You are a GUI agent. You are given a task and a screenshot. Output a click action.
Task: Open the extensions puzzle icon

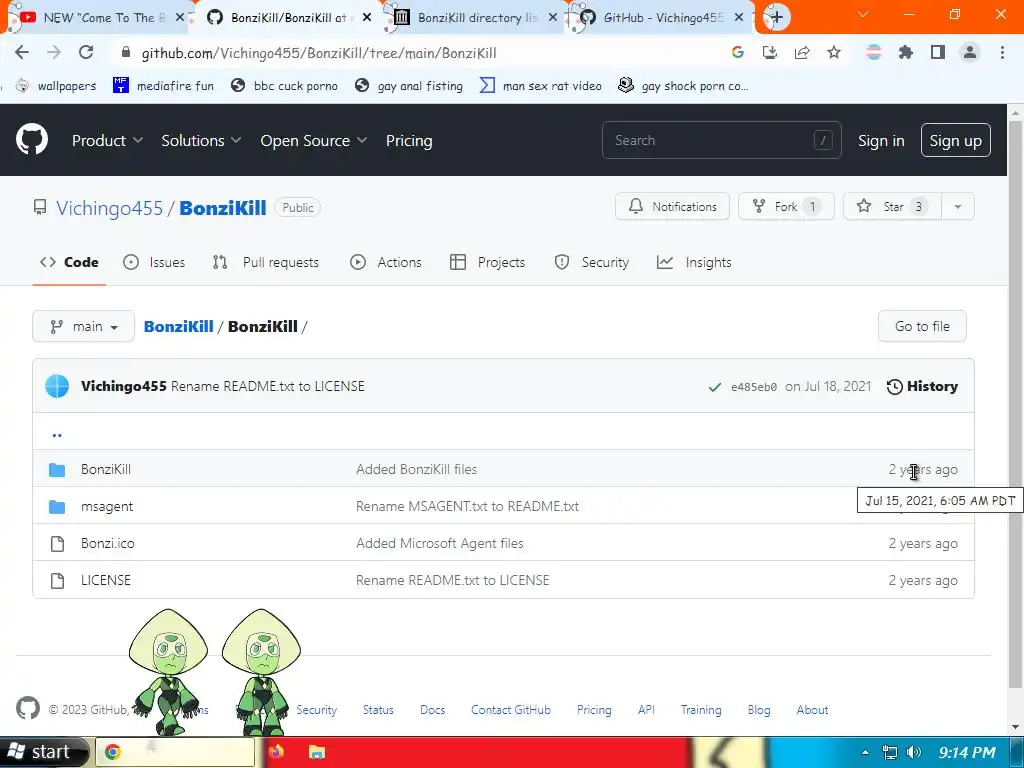(x=905, y=52)
